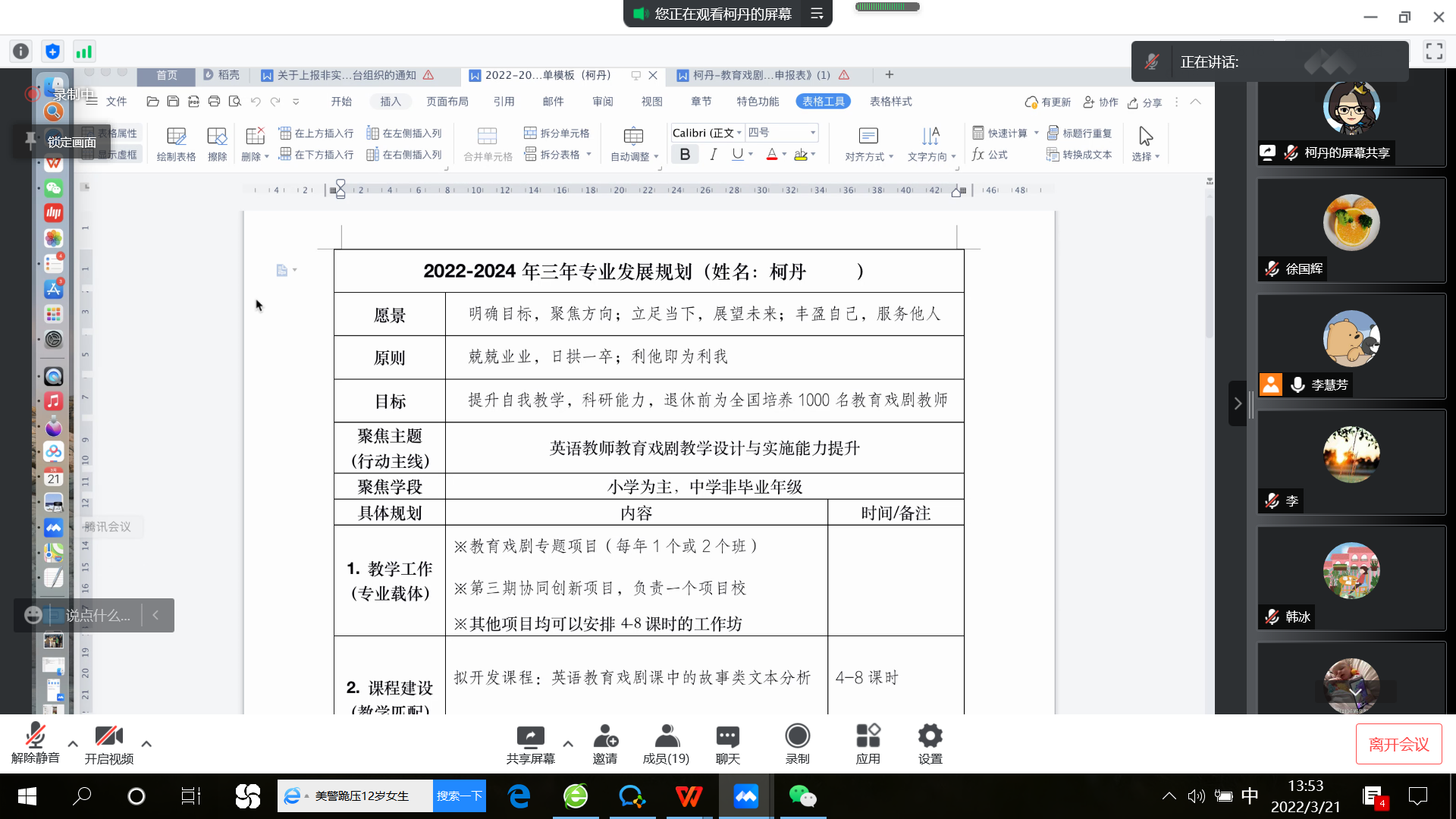Collapse chat bar arrow

point(155,615)
